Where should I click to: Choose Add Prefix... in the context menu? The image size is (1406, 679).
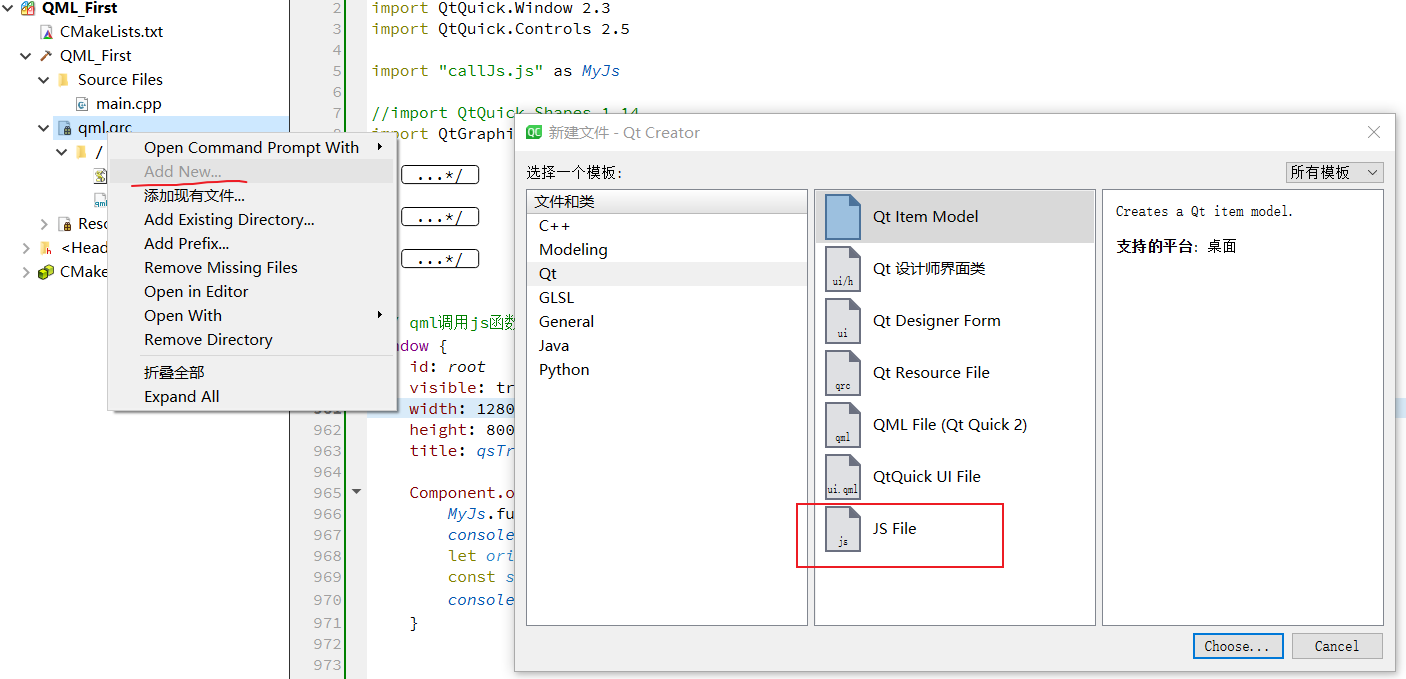tap(251, 244)
